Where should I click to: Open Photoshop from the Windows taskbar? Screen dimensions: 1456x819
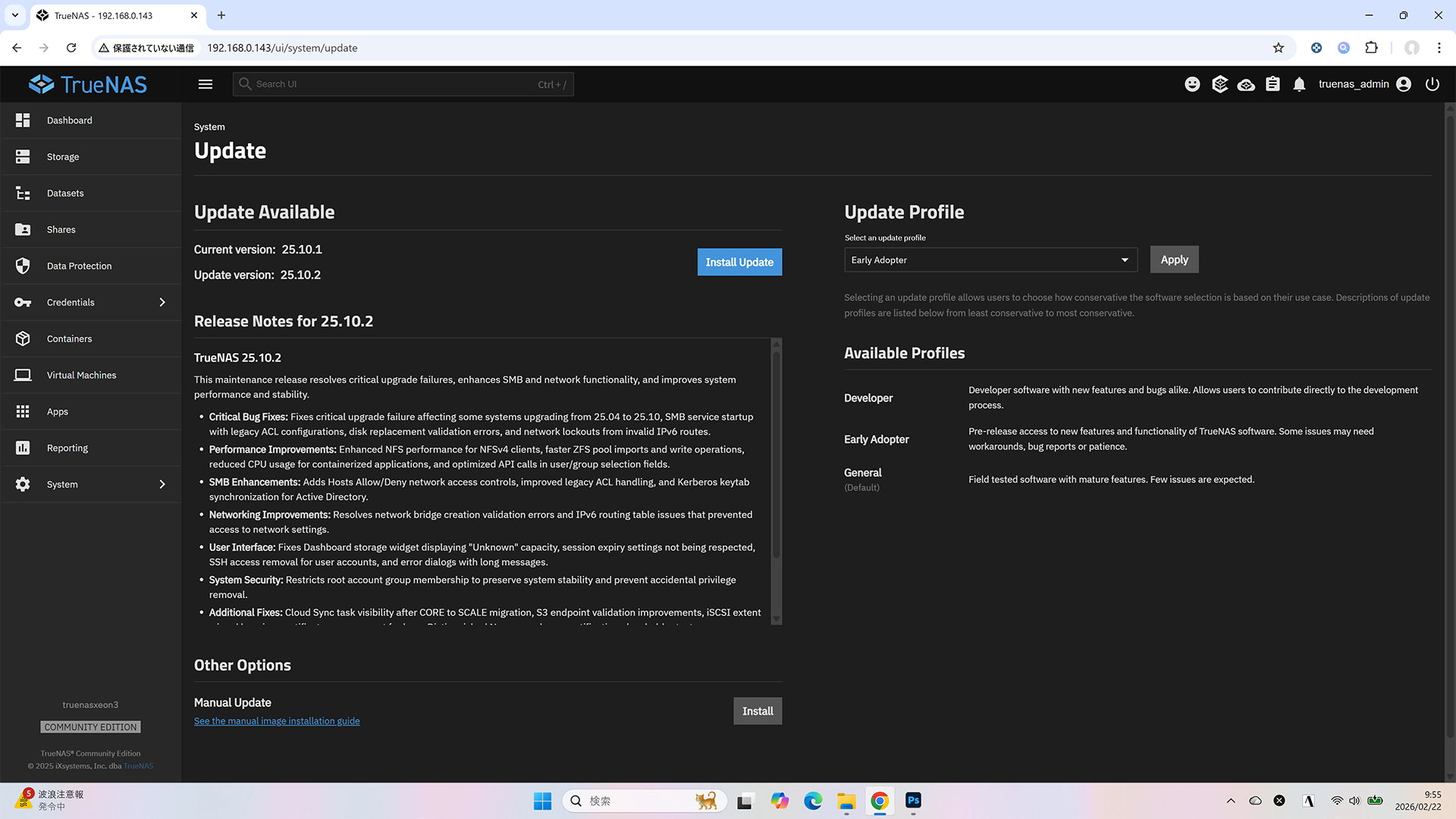point(913,801)
